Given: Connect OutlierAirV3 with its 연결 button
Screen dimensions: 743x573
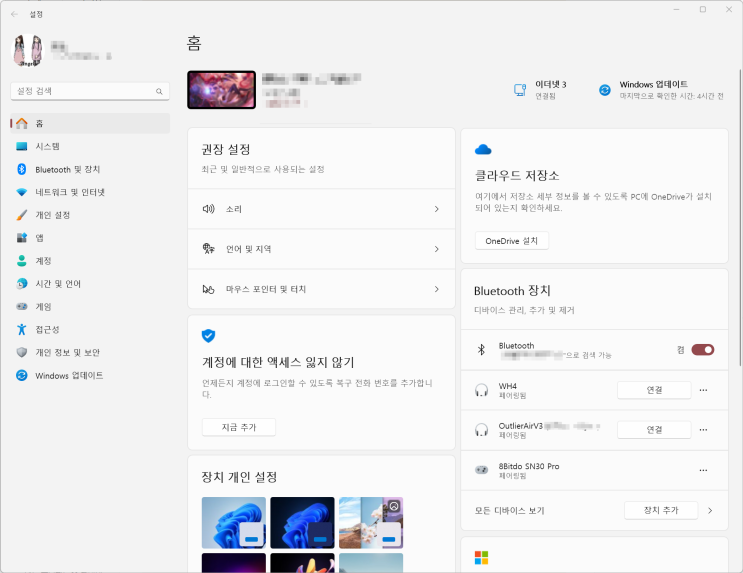Looking at the screenshot, I should pyautogui.click(x=654, y=430).
